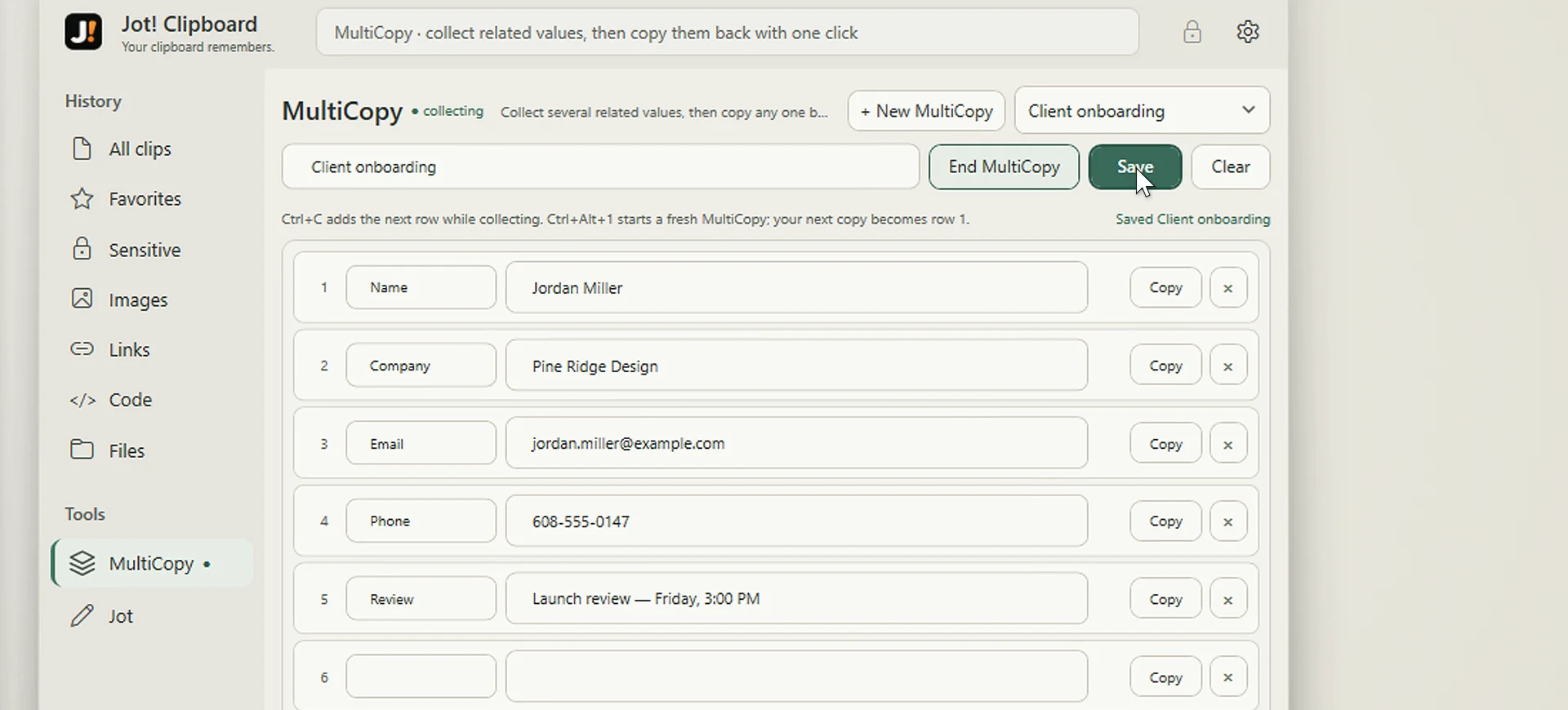
Task: Click the MultiCopy name field Client onboarding
Action: point(601,167)
